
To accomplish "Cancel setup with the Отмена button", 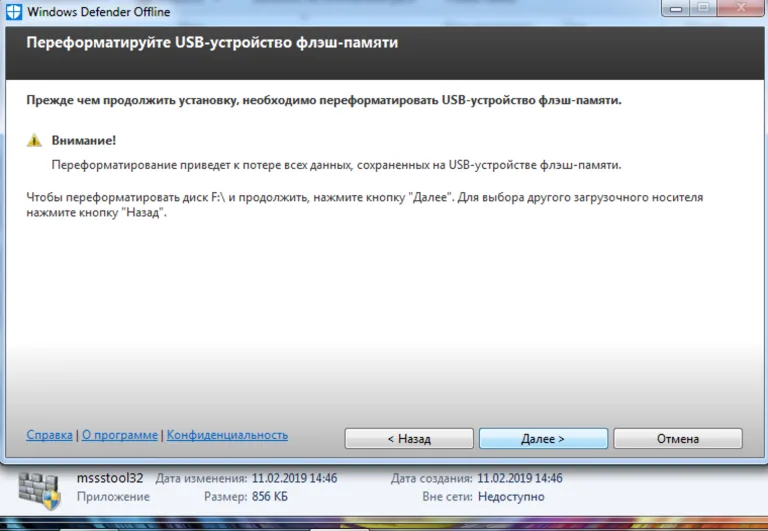I will [x=678, y=438].
